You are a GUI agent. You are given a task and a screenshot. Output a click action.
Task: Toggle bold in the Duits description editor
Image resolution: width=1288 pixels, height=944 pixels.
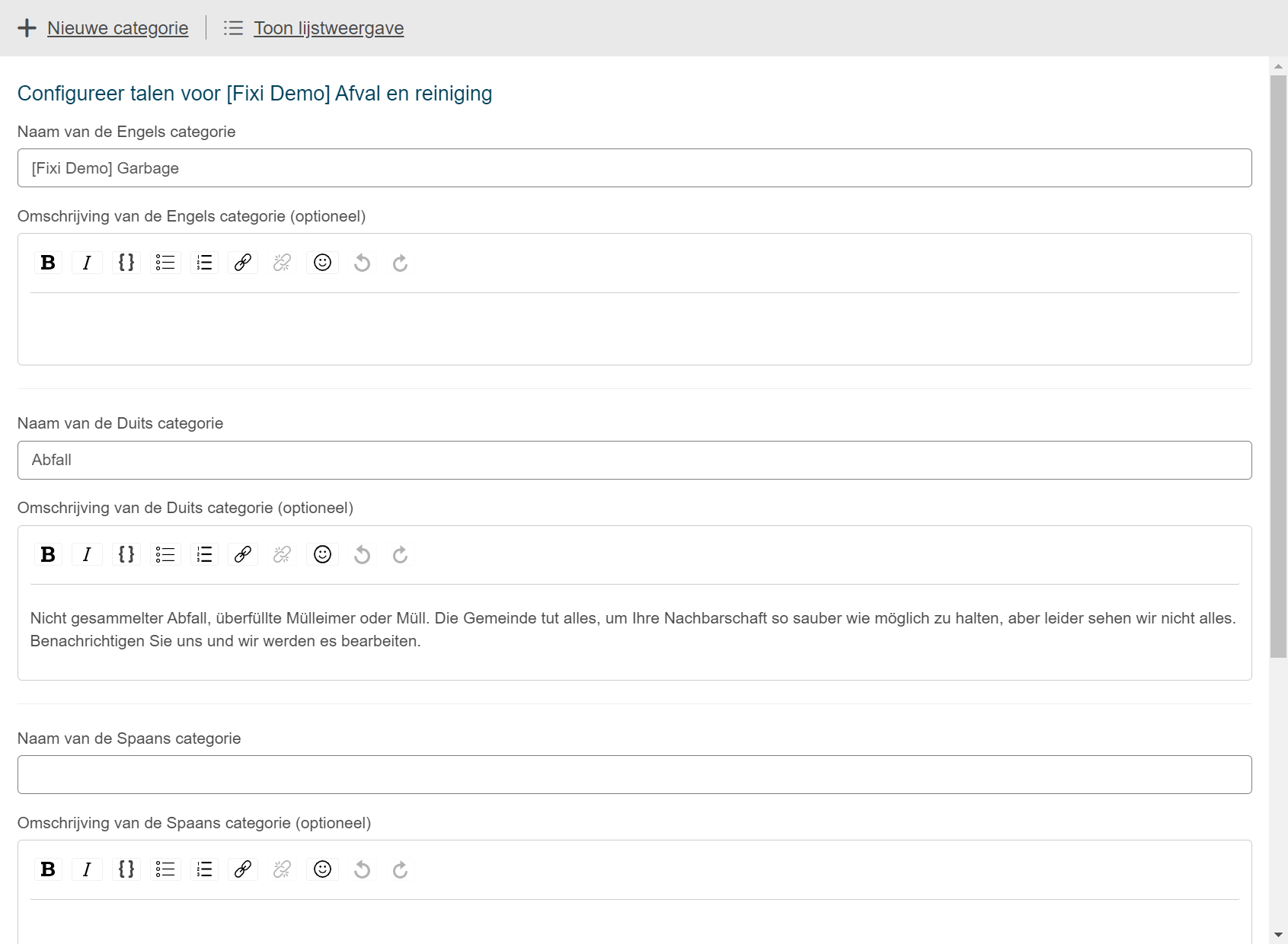[48, 554]
